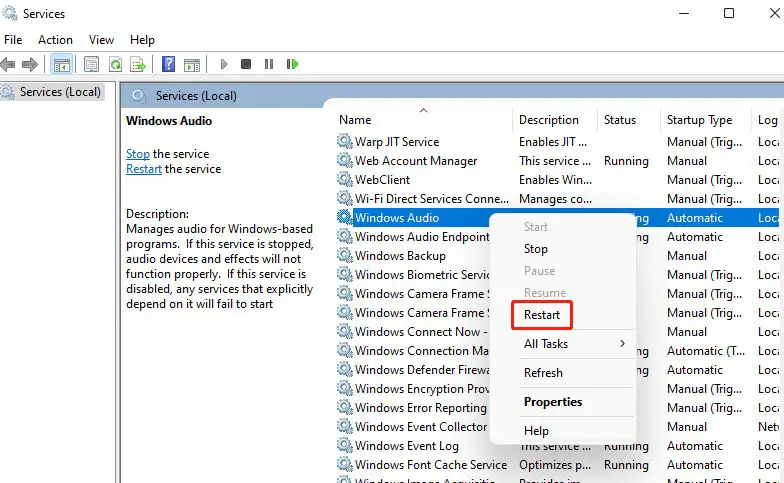Image resolution: width=784 pixels, height=483 pixels.
Task: Select the Windows Event Collector row
Action: pos(421,427)
